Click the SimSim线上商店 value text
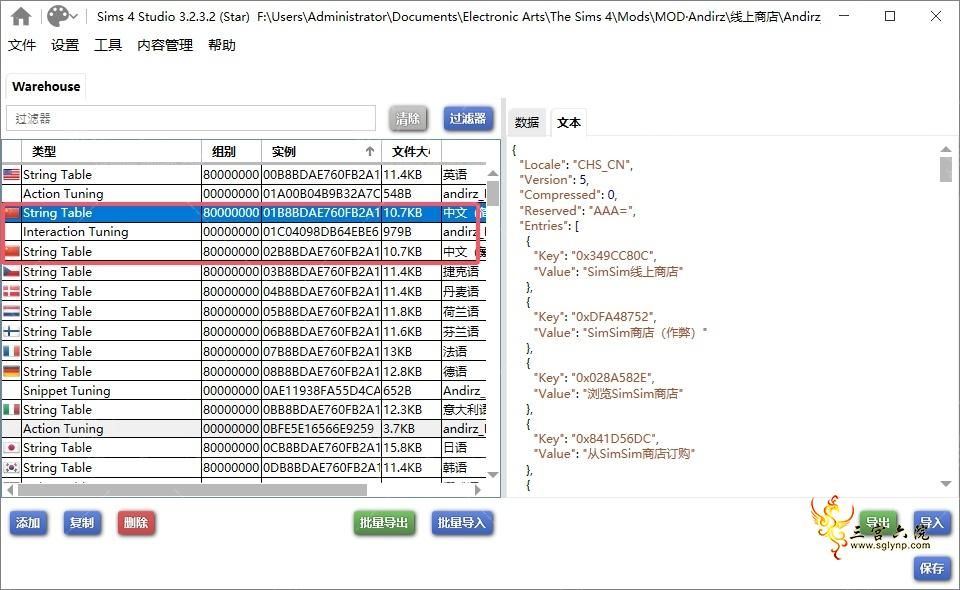This screenshot has width=960, height=590. (x=634, y=271)
